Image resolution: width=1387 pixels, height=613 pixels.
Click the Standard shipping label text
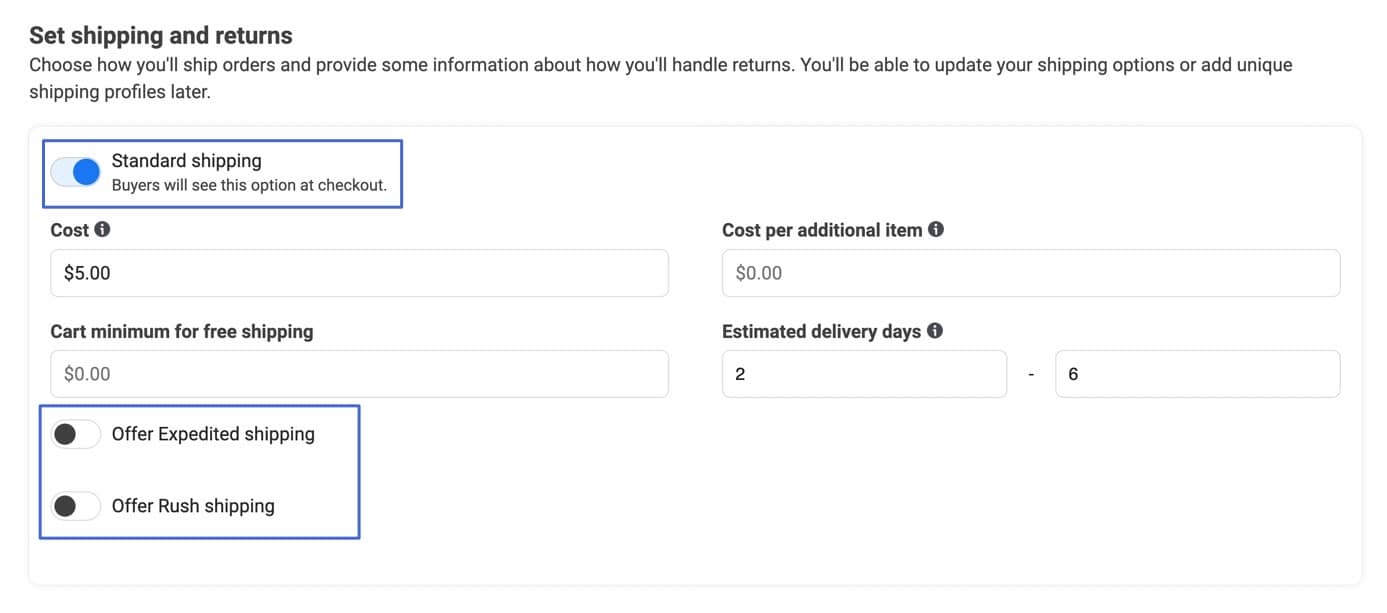186,160
